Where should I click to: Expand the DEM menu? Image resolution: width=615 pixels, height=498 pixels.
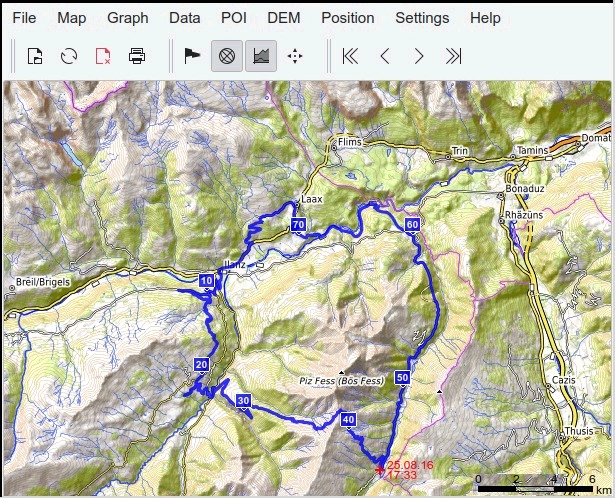284,18
